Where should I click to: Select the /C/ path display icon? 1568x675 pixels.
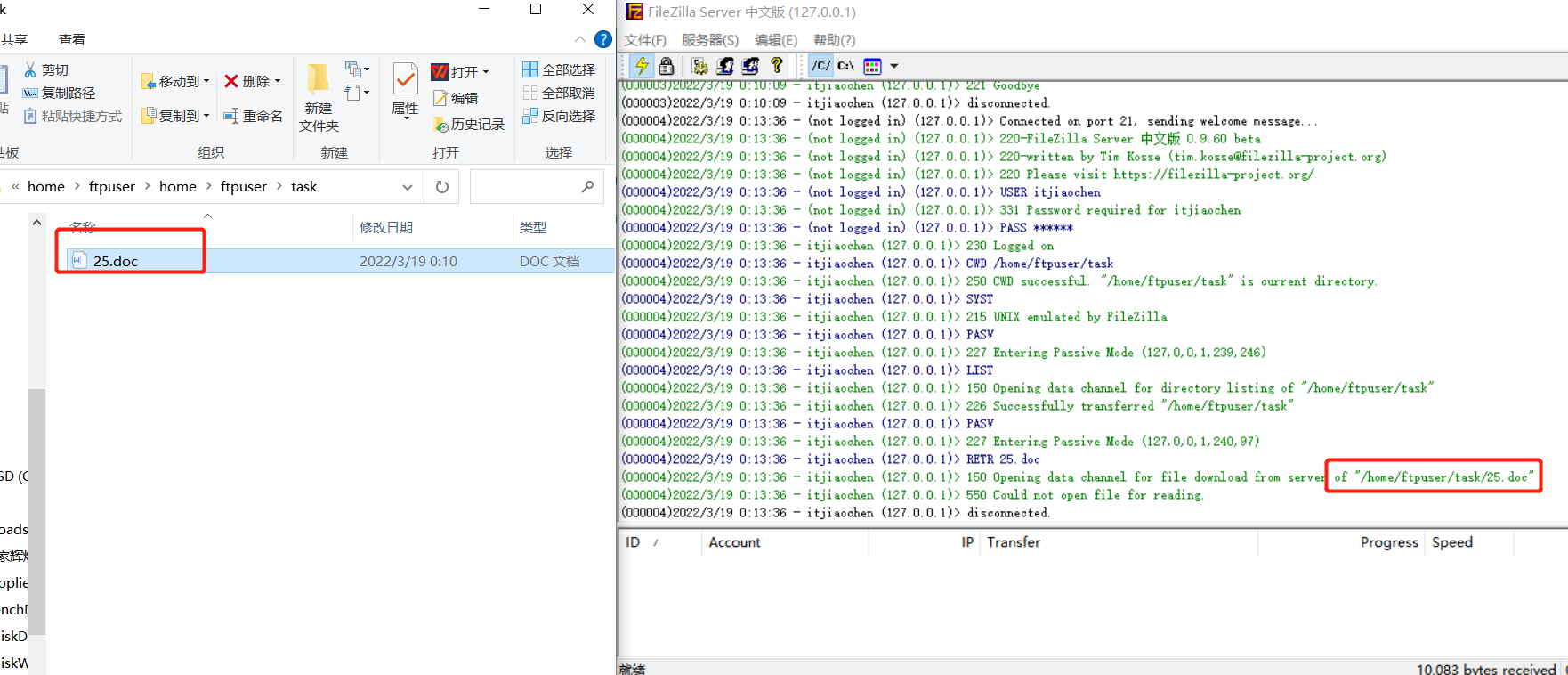tap(820, 66)
